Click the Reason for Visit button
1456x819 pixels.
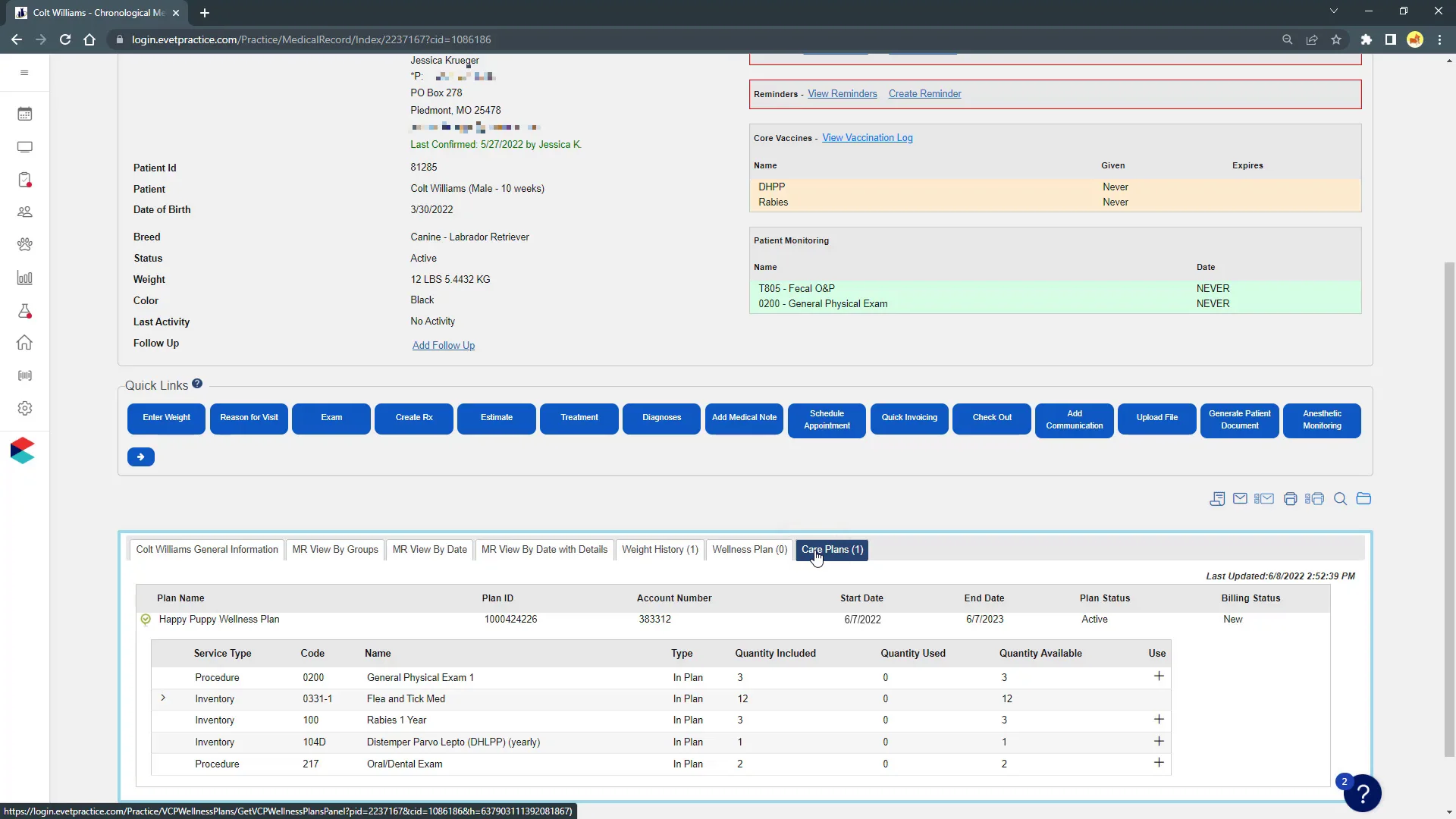pos(249,419)
